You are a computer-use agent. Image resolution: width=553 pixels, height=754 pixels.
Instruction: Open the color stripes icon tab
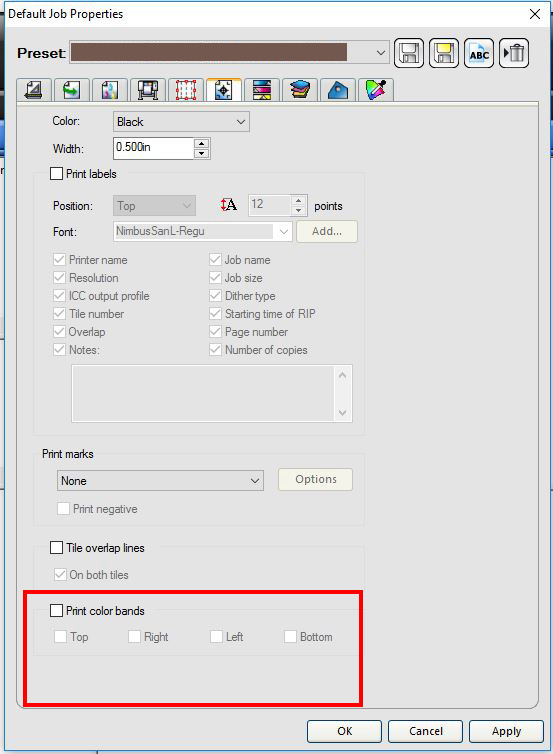[x=262, y=90]
